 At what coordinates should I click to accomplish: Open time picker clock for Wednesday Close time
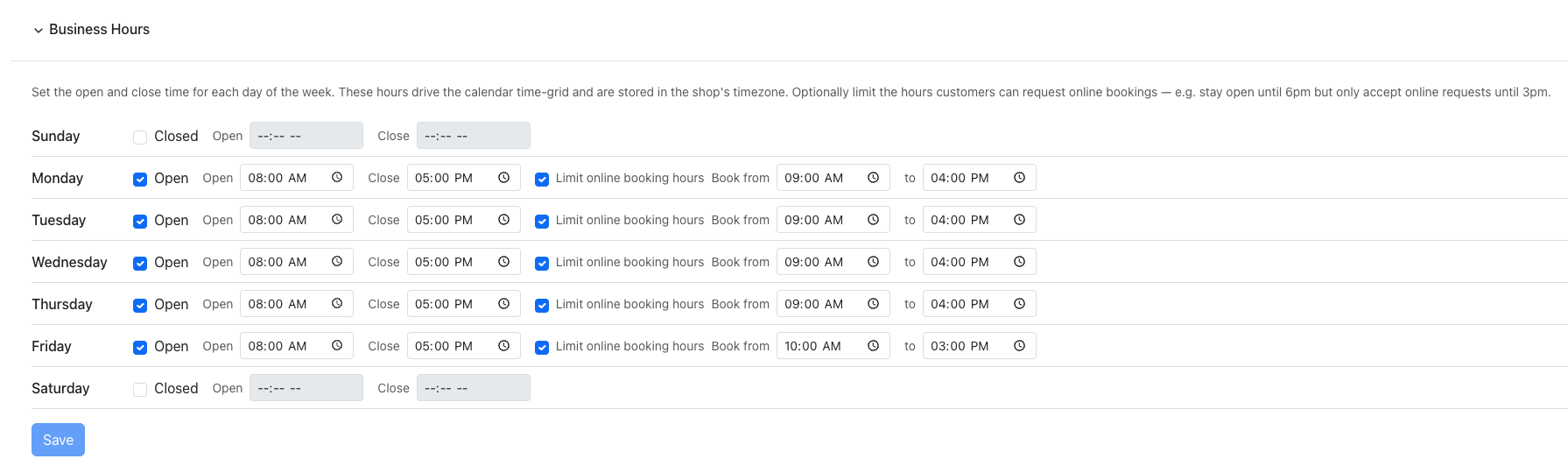point(504,262)
